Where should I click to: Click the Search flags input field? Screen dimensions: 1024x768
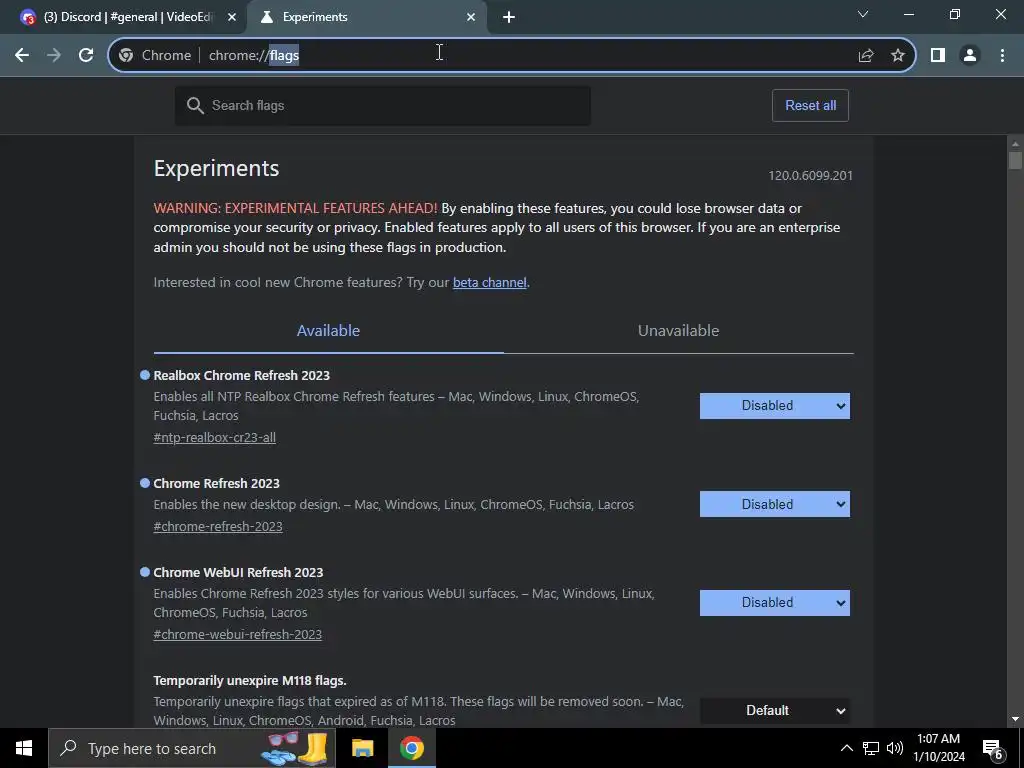pos(383,106)
